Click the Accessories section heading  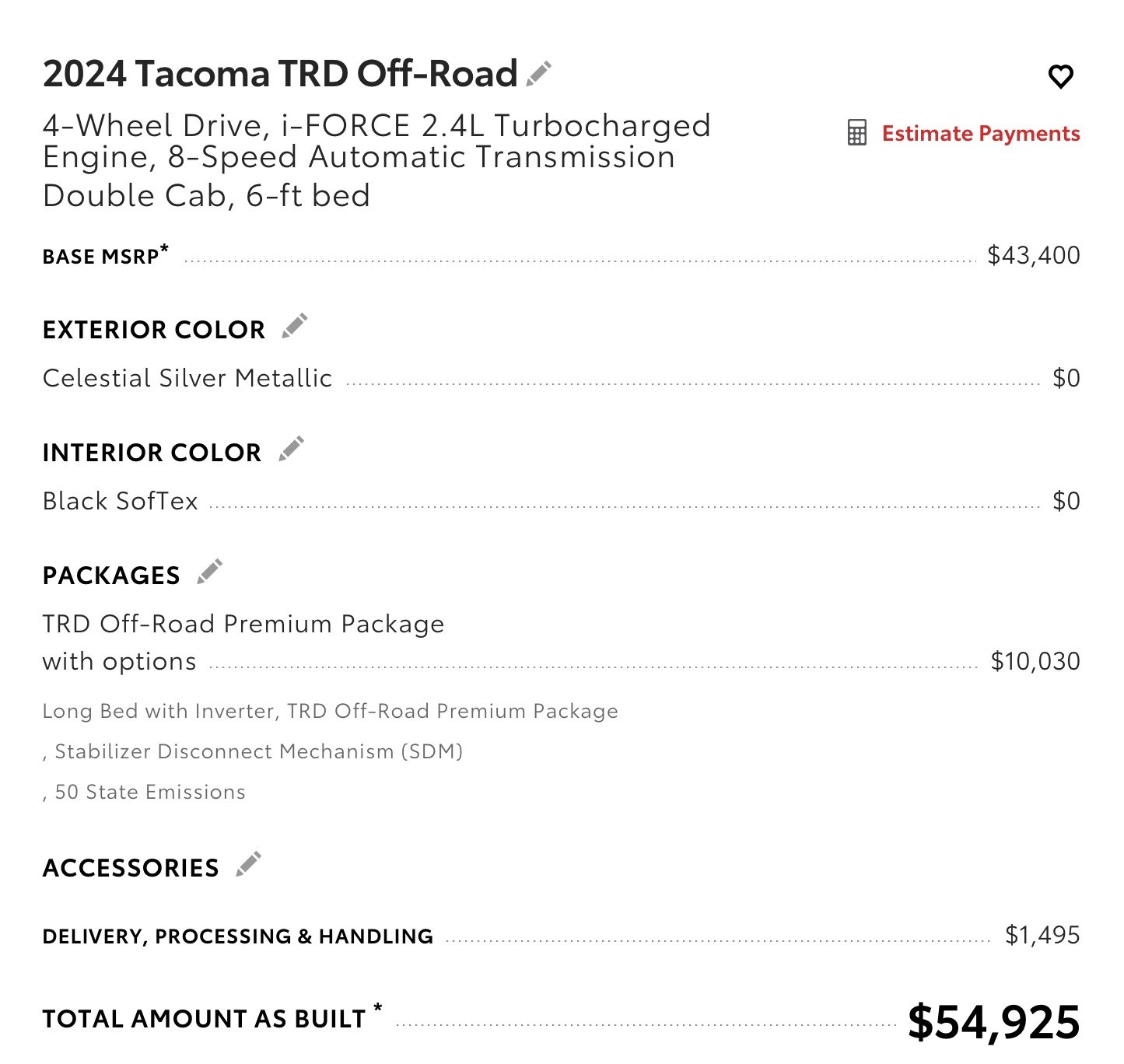click(131, 868)
